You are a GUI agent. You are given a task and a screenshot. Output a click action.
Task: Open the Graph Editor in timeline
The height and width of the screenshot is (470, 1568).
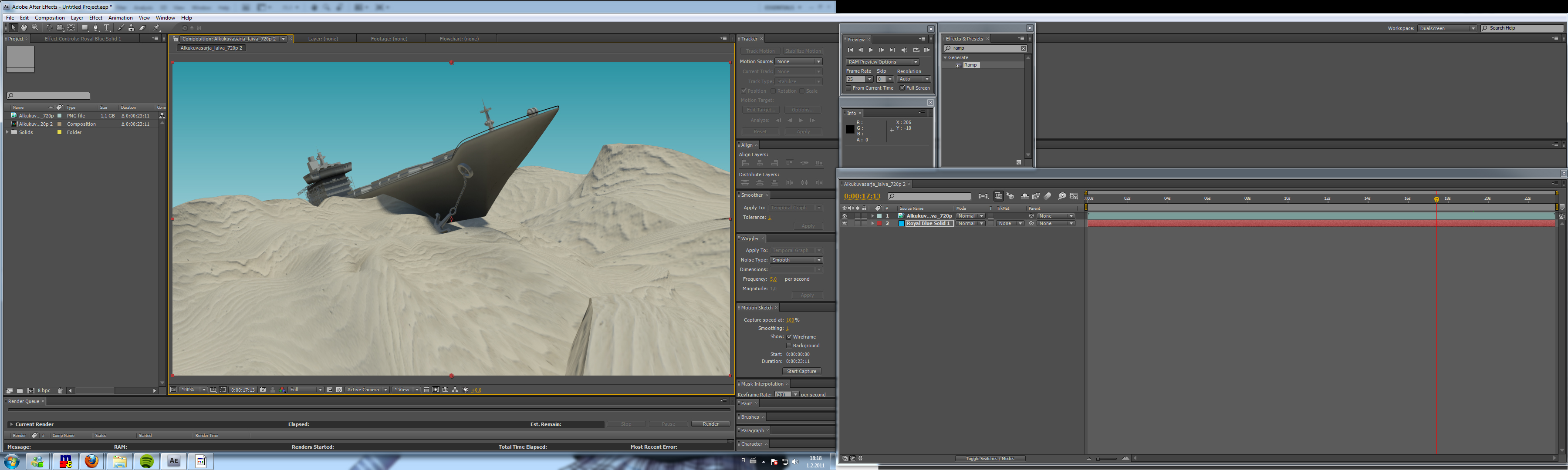click(x=1074, y=196)
